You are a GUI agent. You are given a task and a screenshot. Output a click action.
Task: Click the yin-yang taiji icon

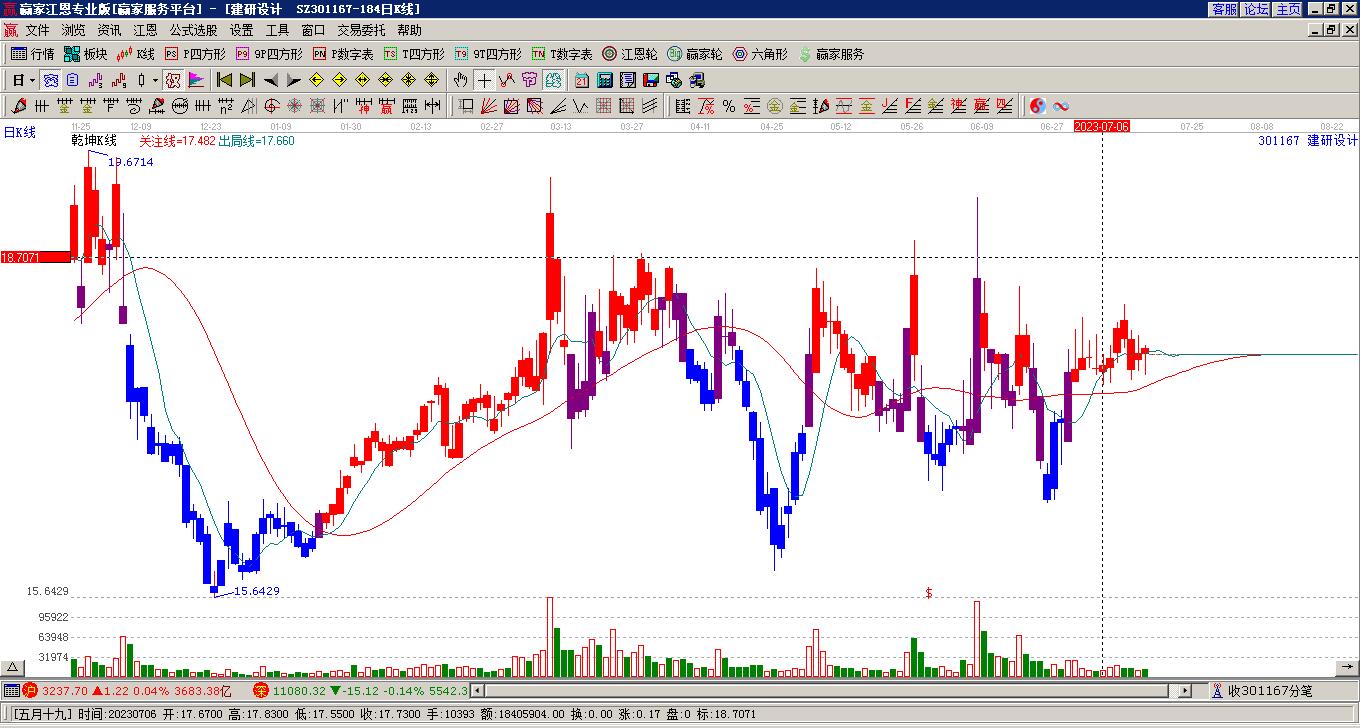(x=1038, y=106)
